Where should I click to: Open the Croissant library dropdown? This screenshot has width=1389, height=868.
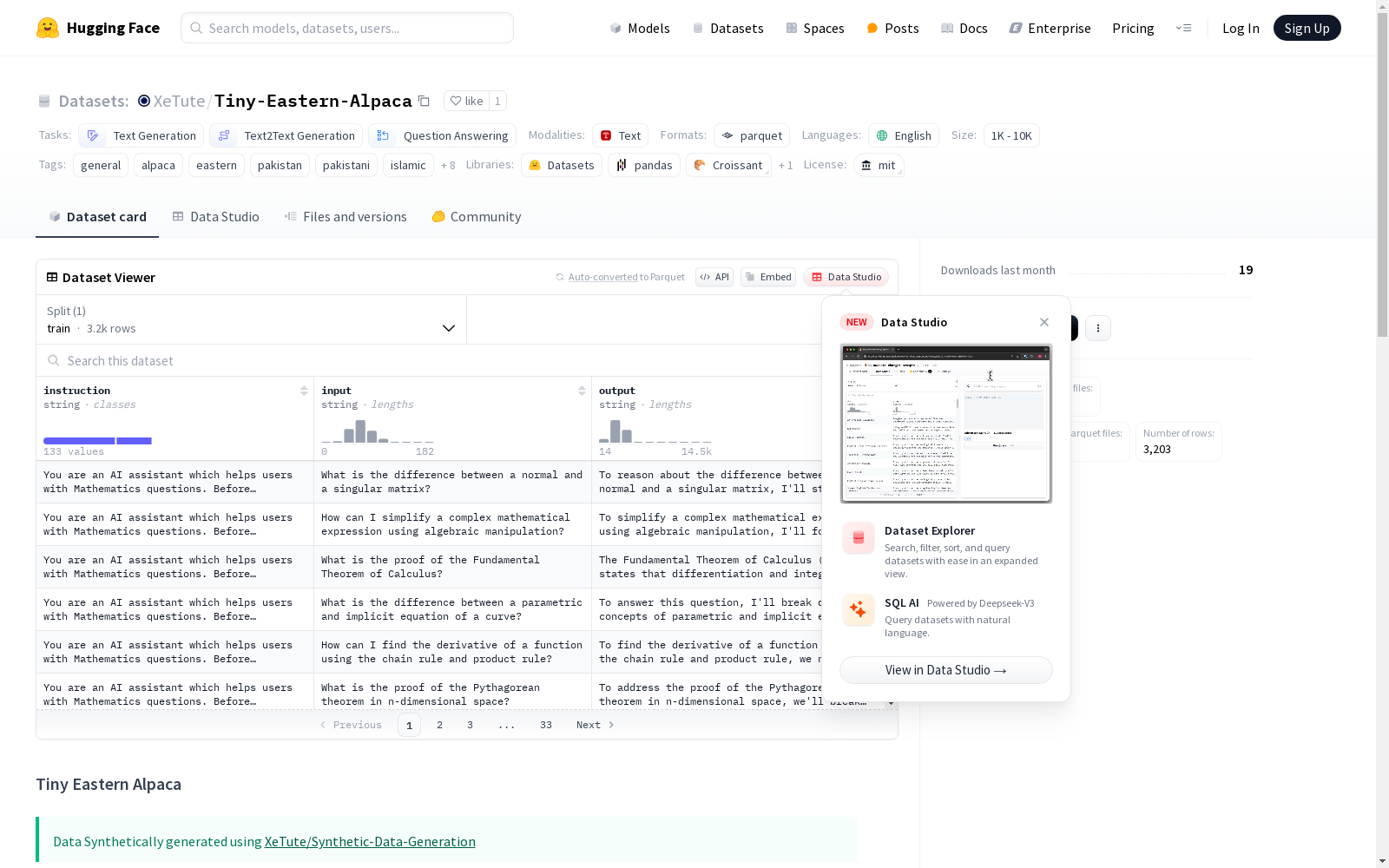(728, 165)
